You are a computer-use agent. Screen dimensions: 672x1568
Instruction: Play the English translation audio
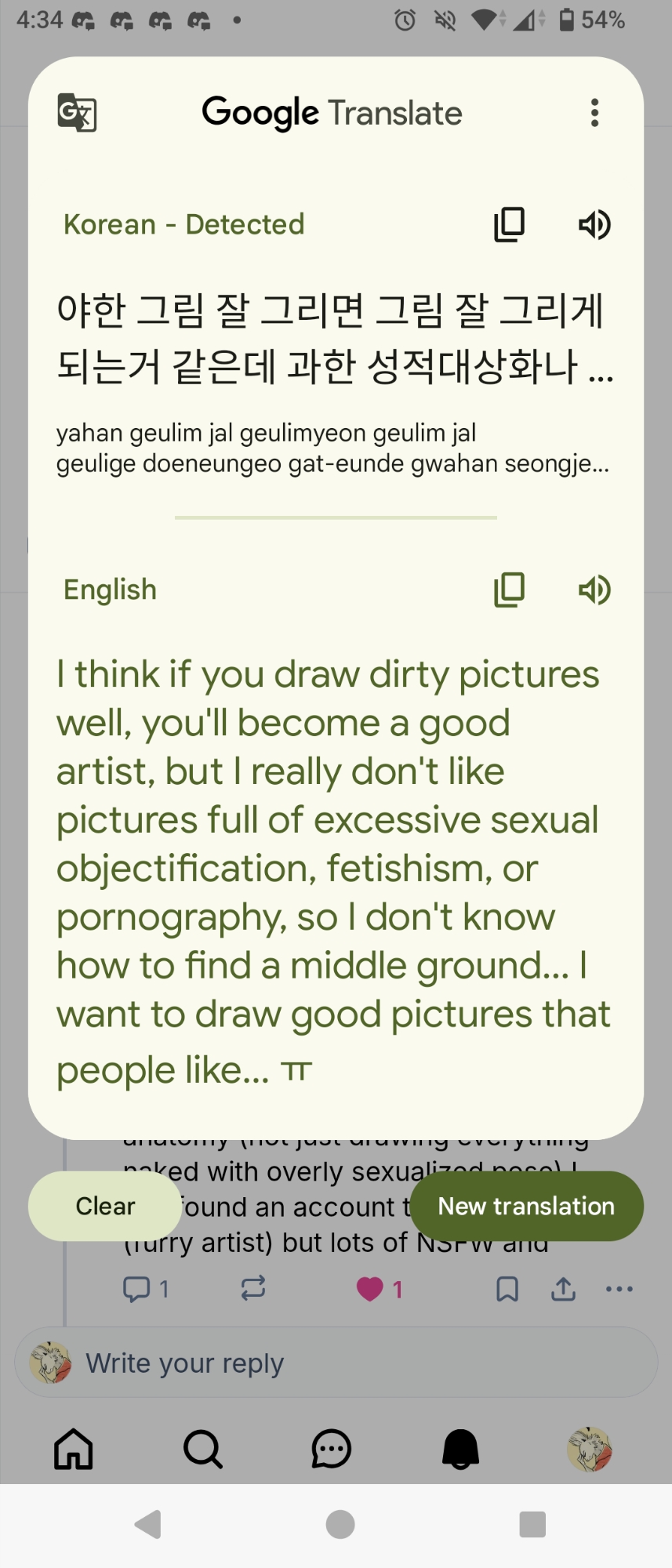pos(594,590)
